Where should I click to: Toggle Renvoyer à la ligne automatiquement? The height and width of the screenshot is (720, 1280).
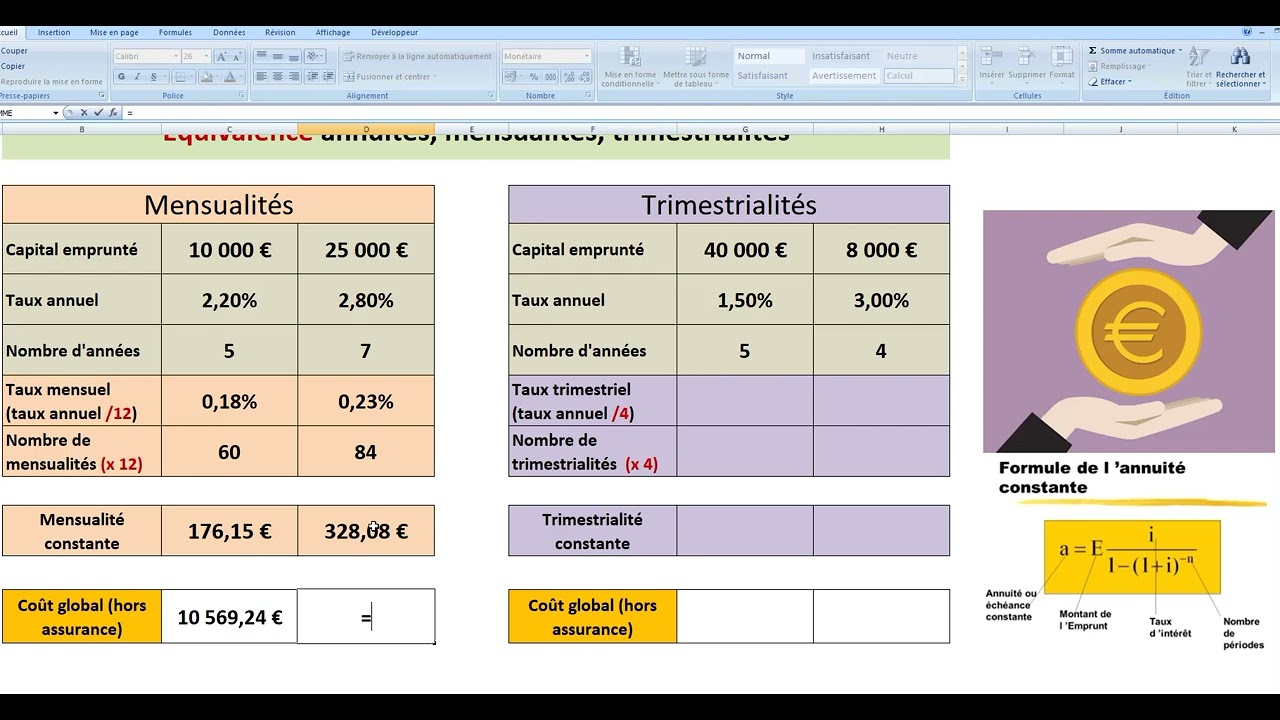click(417, 56)
